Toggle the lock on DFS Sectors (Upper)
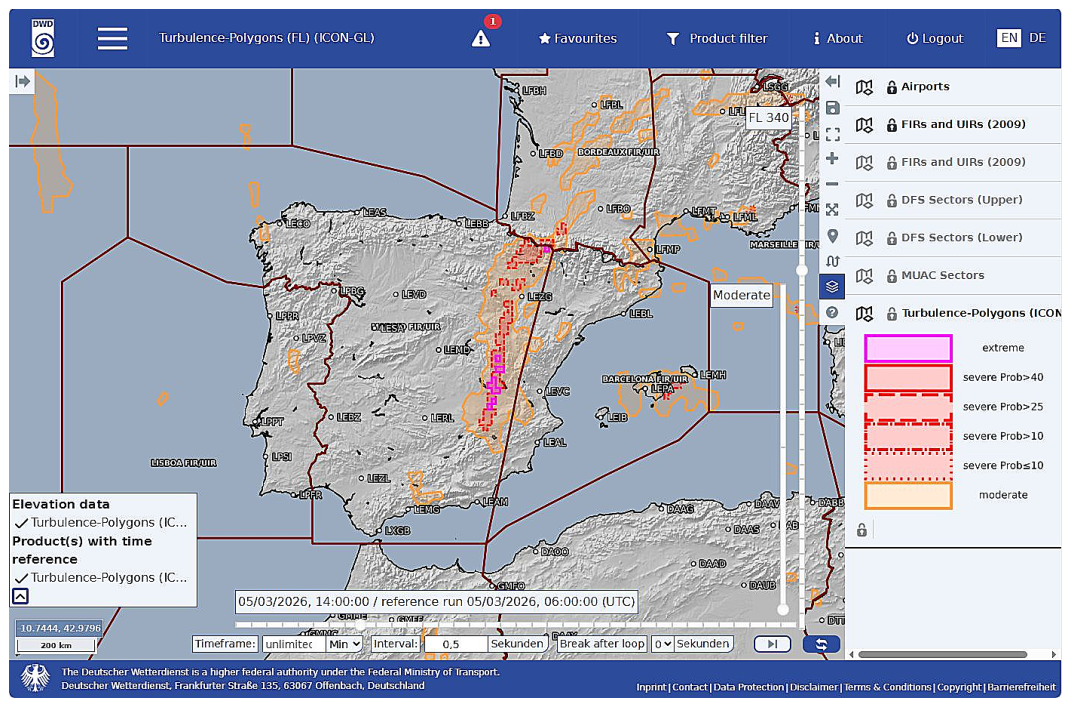1070x706 pixels. (x=891, y=201)
